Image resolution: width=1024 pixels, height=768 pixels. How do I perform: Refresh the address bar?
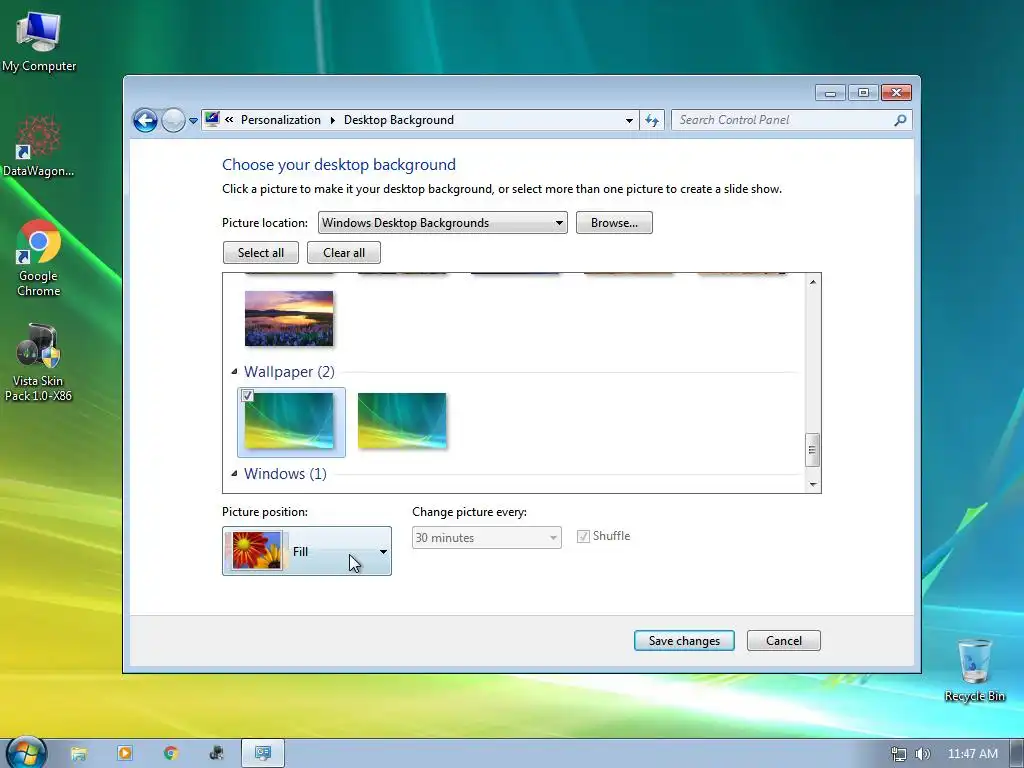click(652, 120)
